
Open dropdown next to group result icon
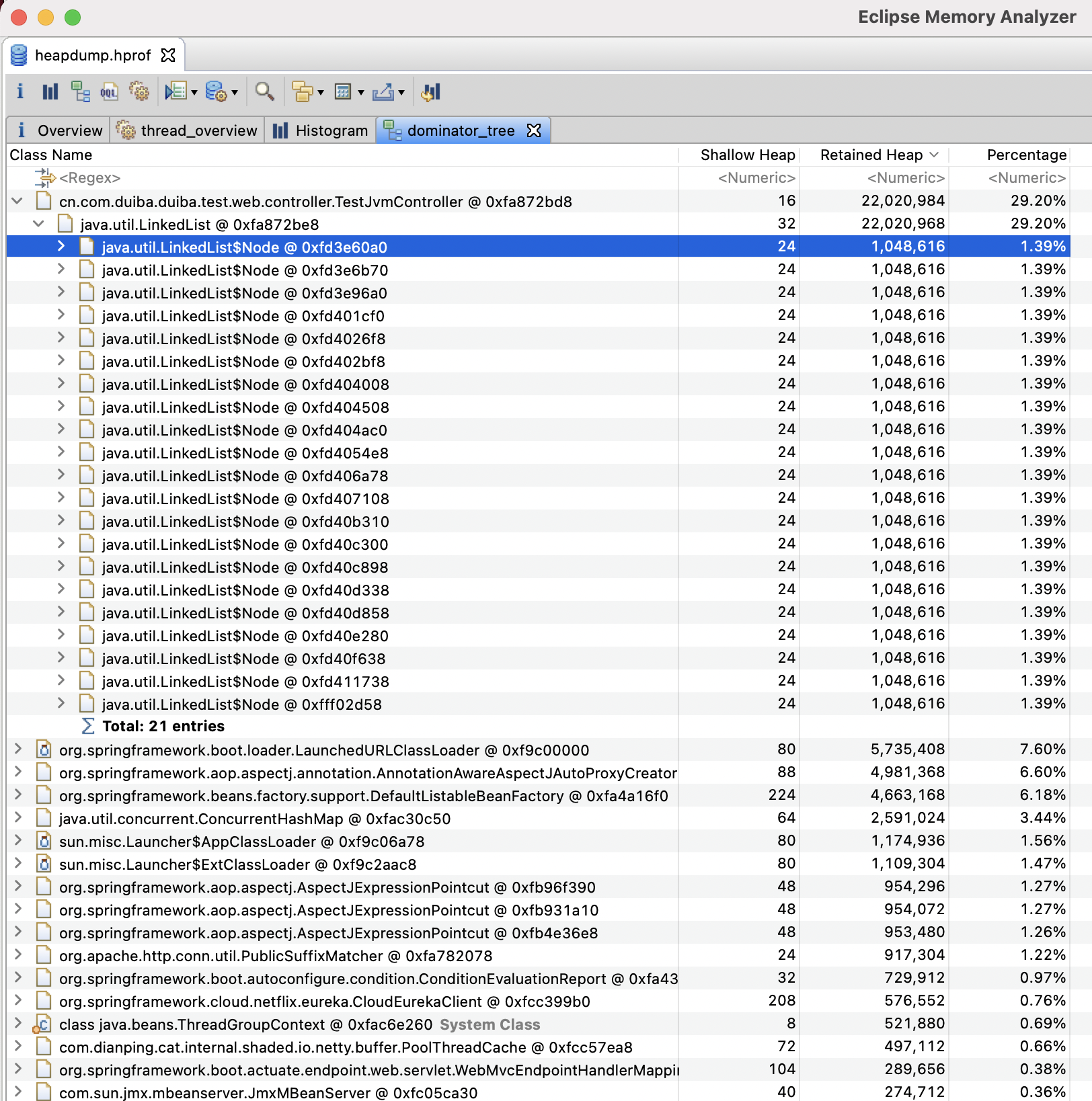pyautogui.click(x=321, y=92)
